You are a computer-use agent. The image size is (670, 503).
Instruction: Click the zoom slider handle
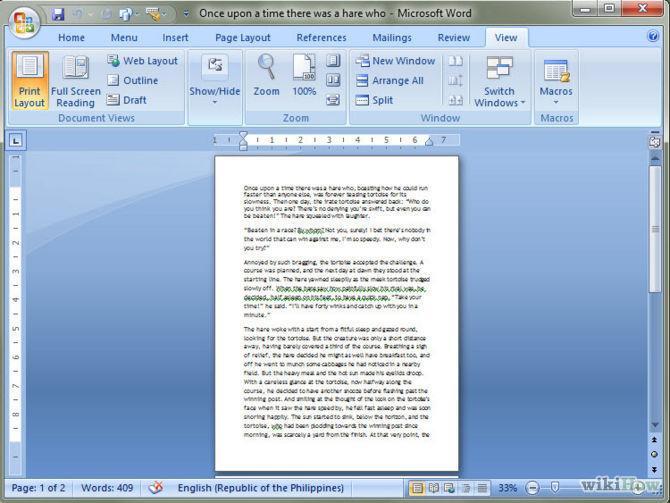click(555, 487)
